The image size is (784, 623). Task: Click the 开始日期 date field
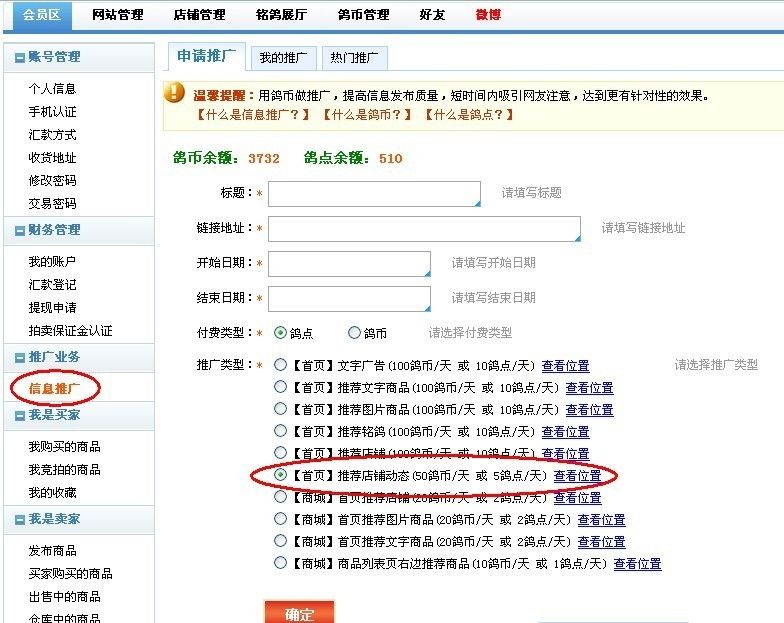[349, 263]
